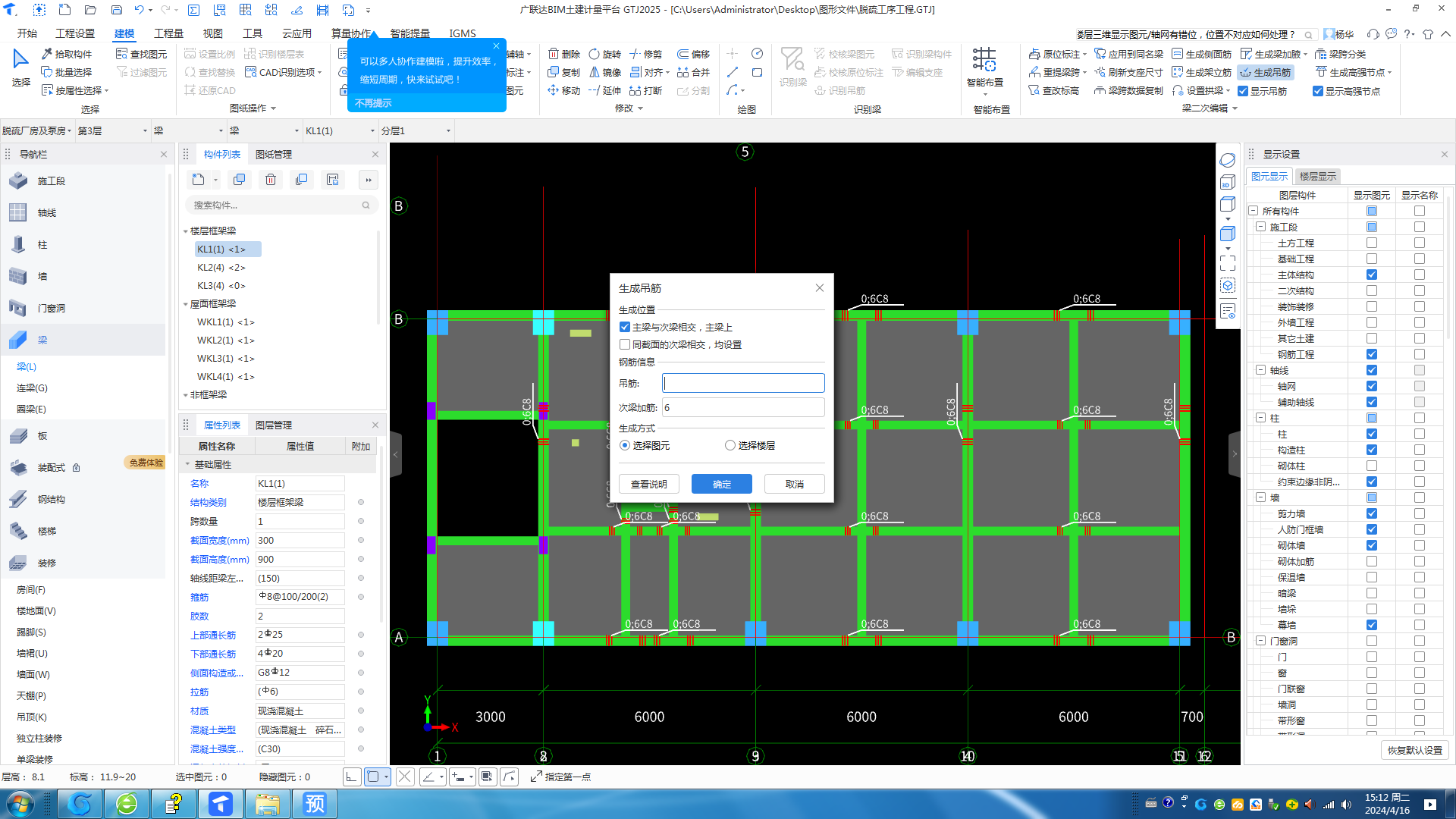Viewport: 1456px width, 819px height.
Task: Open the 工程设置 ribbon tab
Action: (75, 33)
